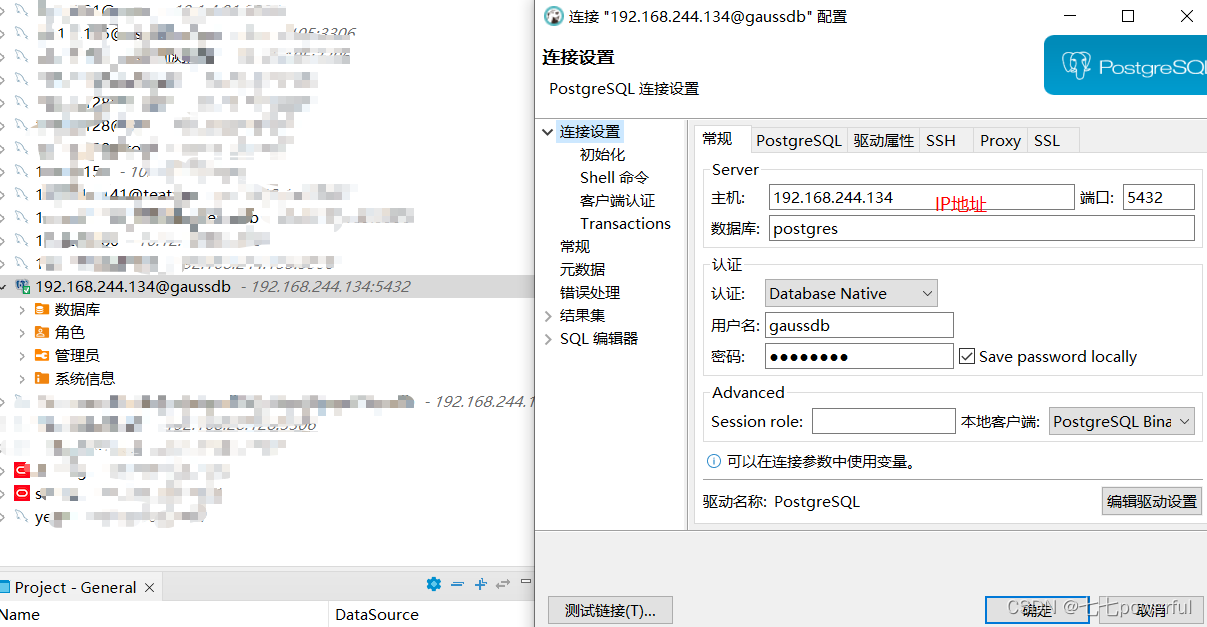Click the gaussdb connection PostgreSQL icon in navigator

click(x=22, y=287)
